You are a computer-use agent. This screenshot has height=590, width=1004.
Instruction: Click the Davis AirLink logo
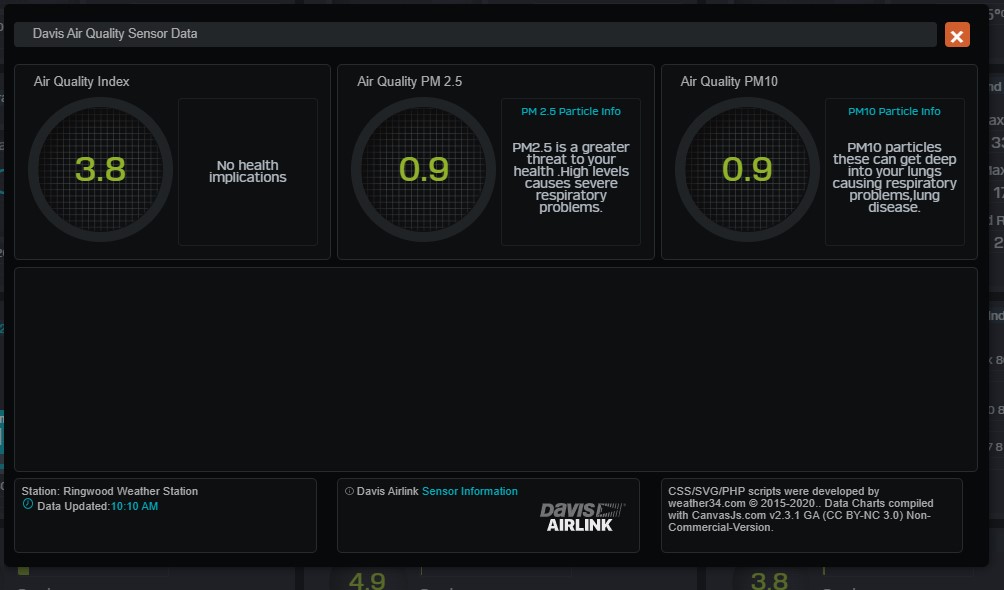(x=582, y=517)
